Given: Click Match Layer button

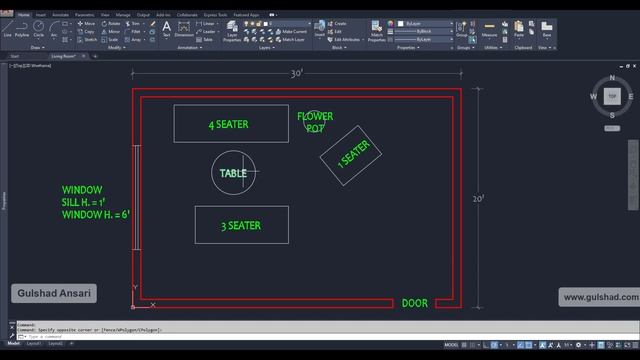Looking at the screenshot, I should (x=290, y=40).
